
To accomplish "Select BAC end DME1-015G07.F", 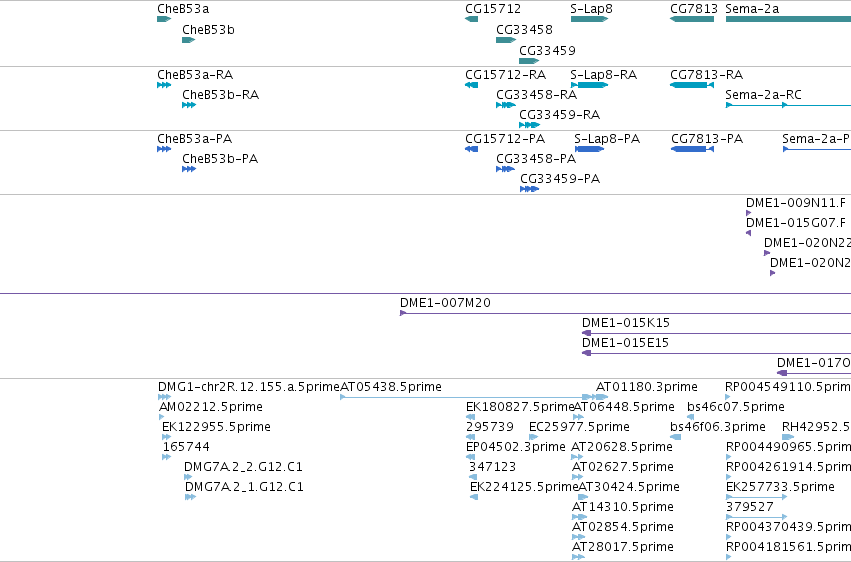I will pyautogui.click(x=796, y=223).
